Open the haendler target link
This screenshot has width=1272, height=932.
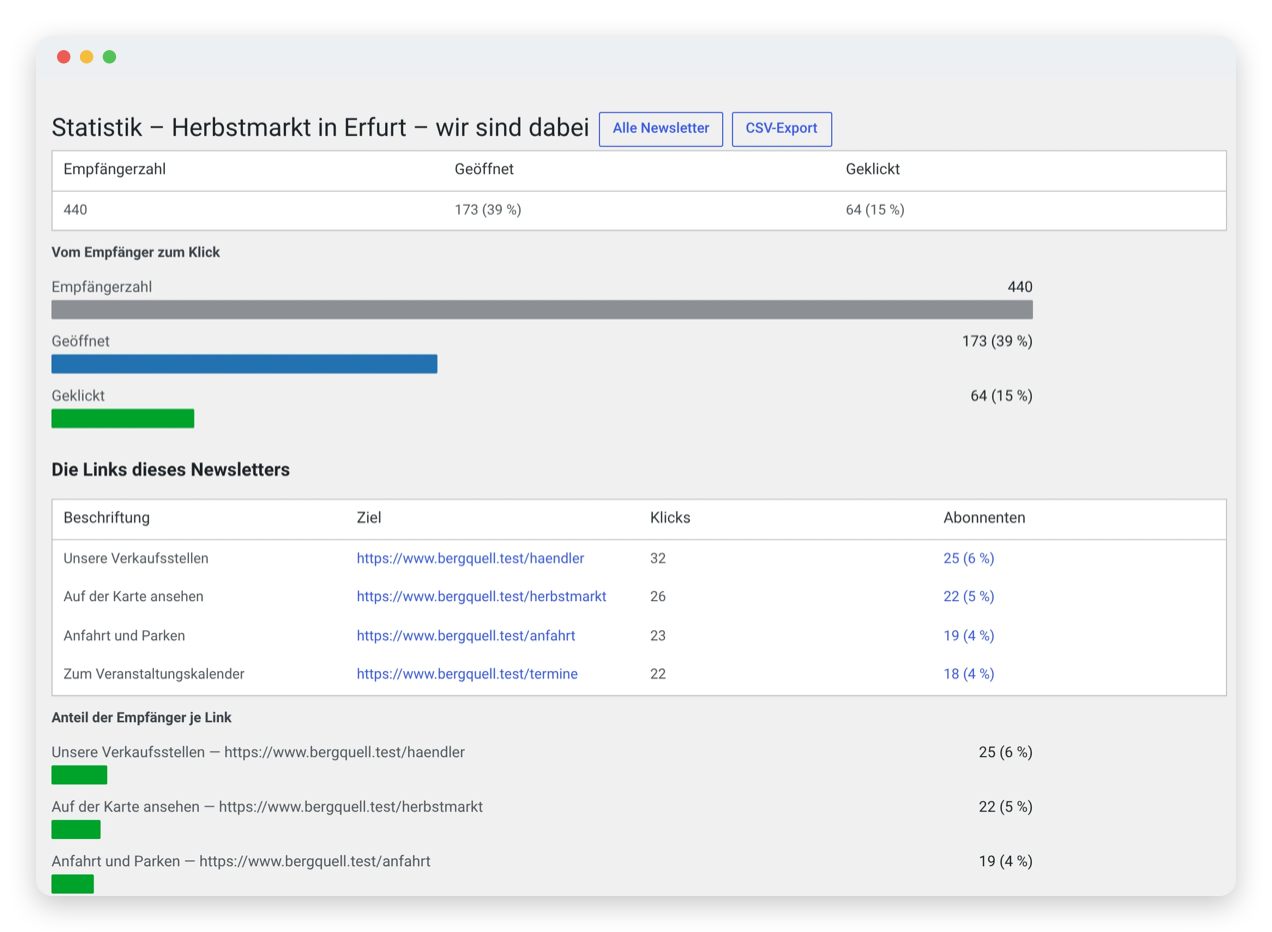tap(470, 558)
